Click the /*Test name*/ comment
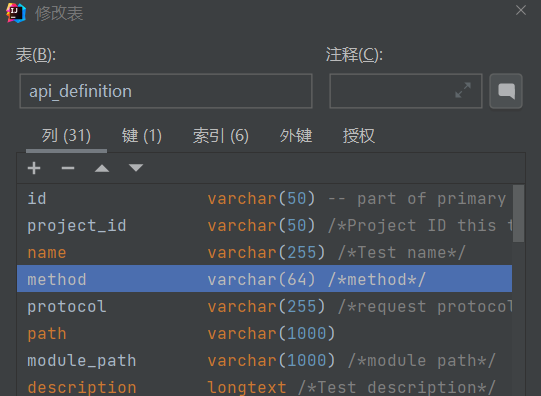 (x=402, y=253)
